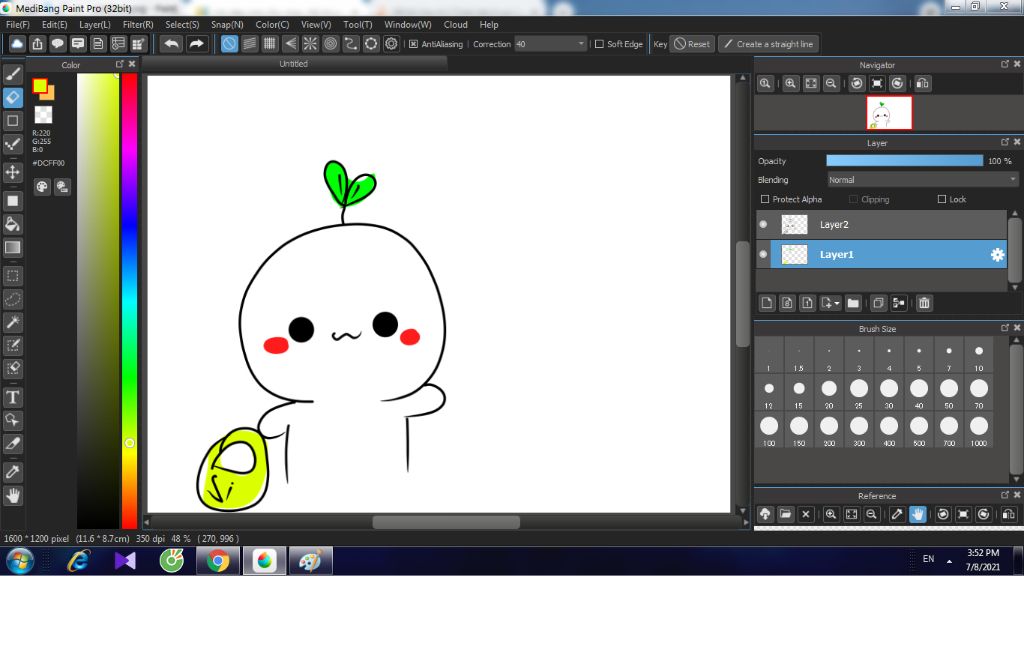Pick the Eyedropper tool
The width and height of the screenshot is (1024, 661).
(13, 471)
